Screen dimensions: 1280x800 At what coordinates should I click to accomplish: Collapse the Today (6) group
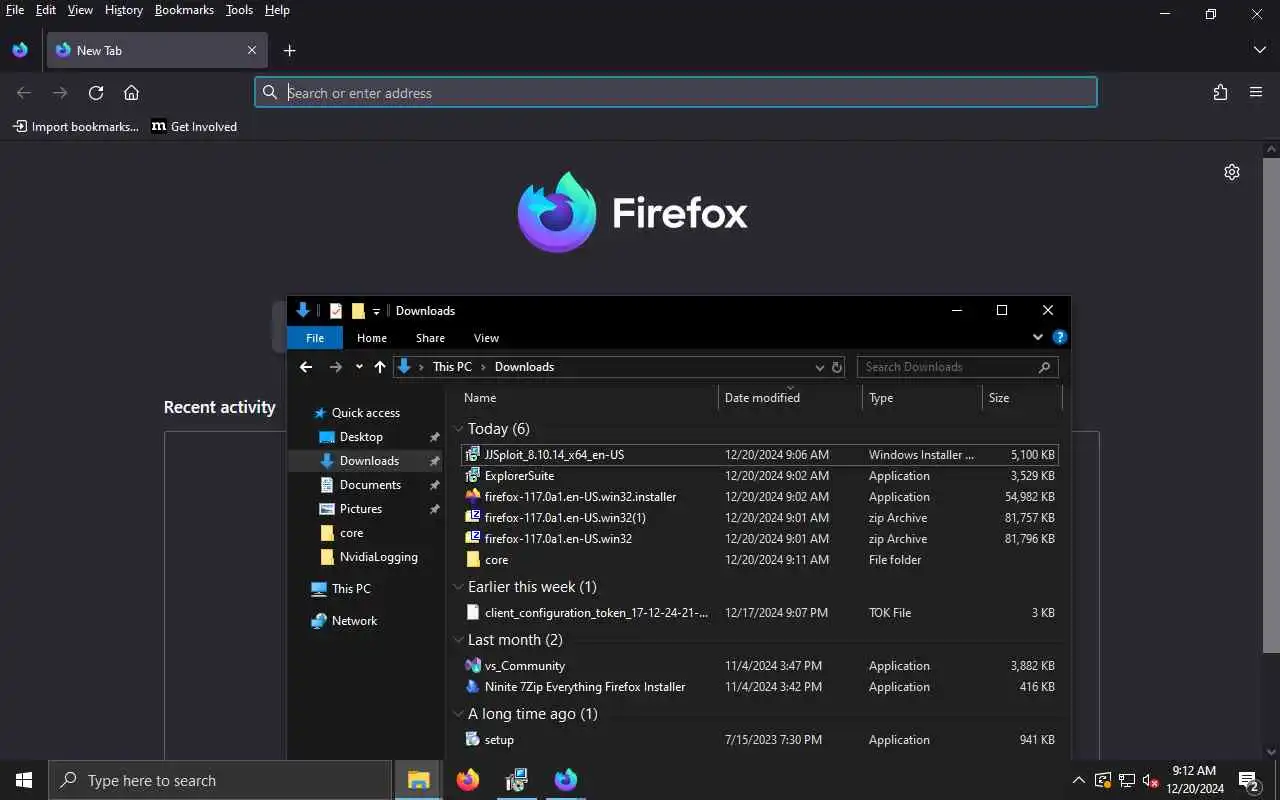click(x=459, y=429)
